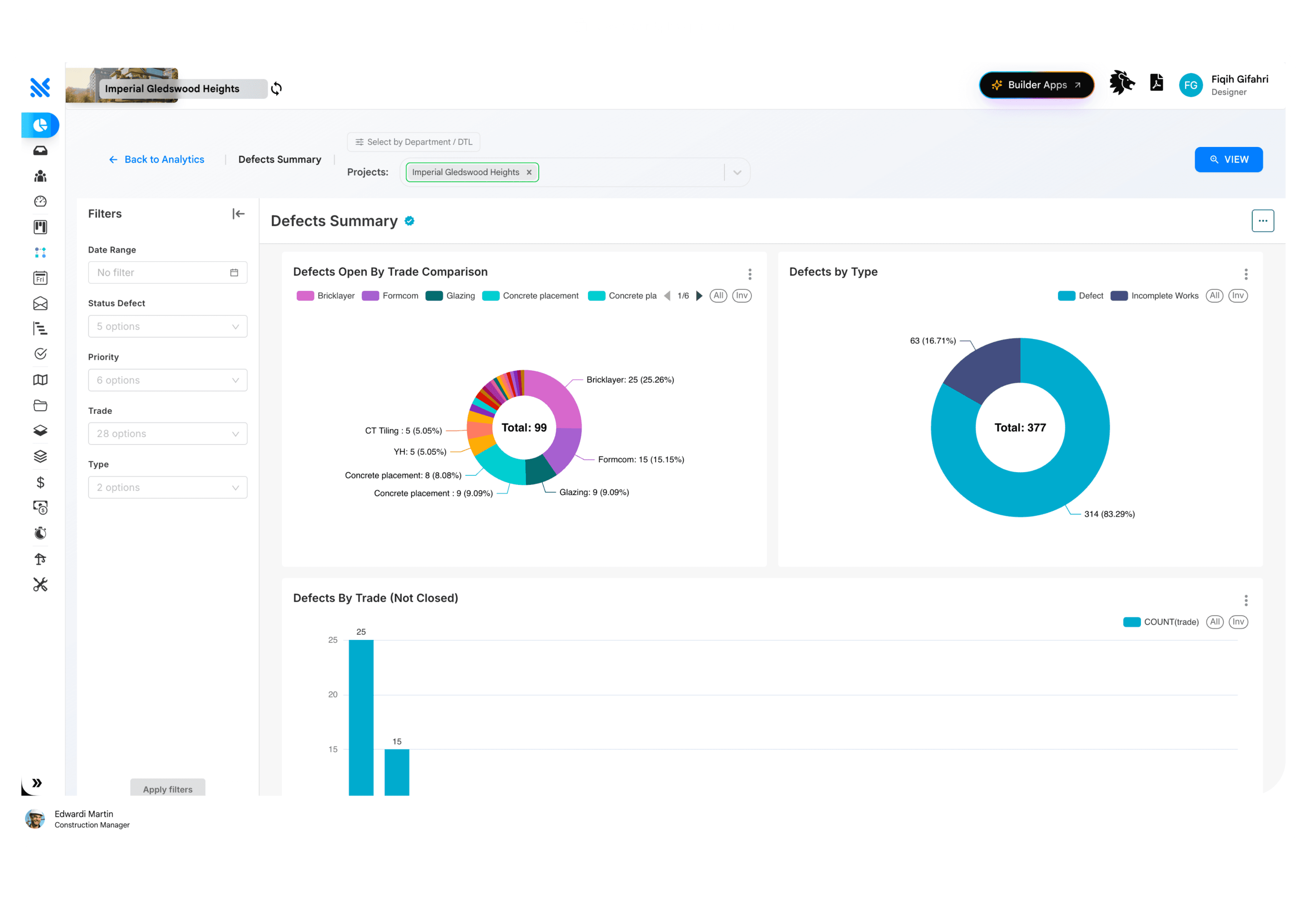Open the analytics pie chart sidebar item

click(40, 125)
